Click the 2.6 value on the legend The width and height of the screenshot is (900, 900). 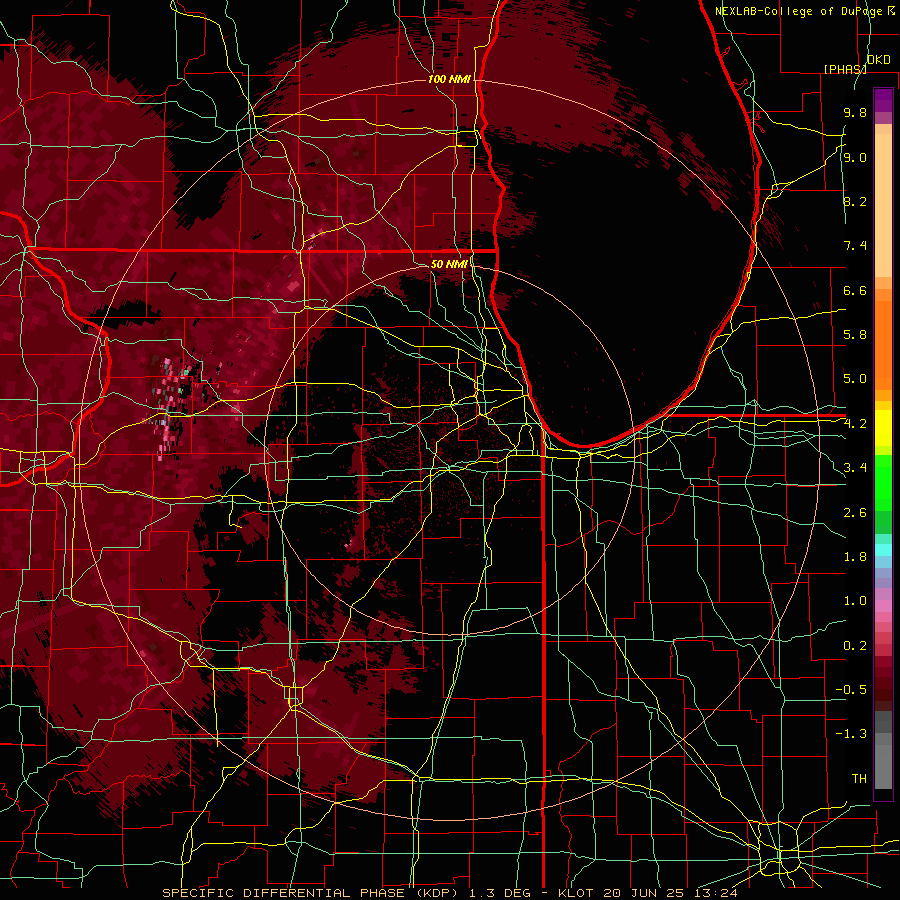pos(855,513)
